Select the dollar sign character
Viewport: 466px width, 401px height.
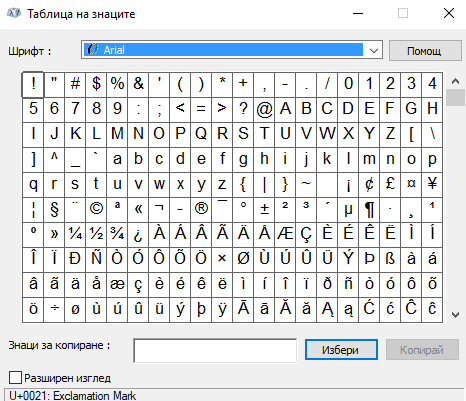pos(96,84)
